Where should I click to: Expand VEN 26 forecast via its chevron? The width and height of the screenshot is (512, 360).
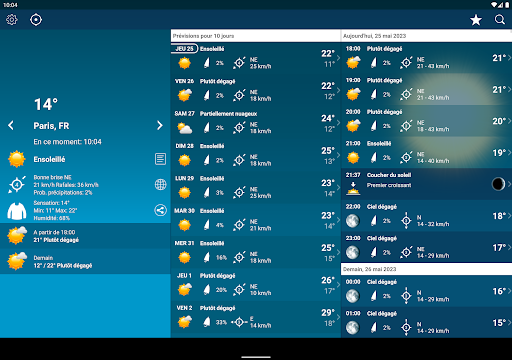point(338,90)
